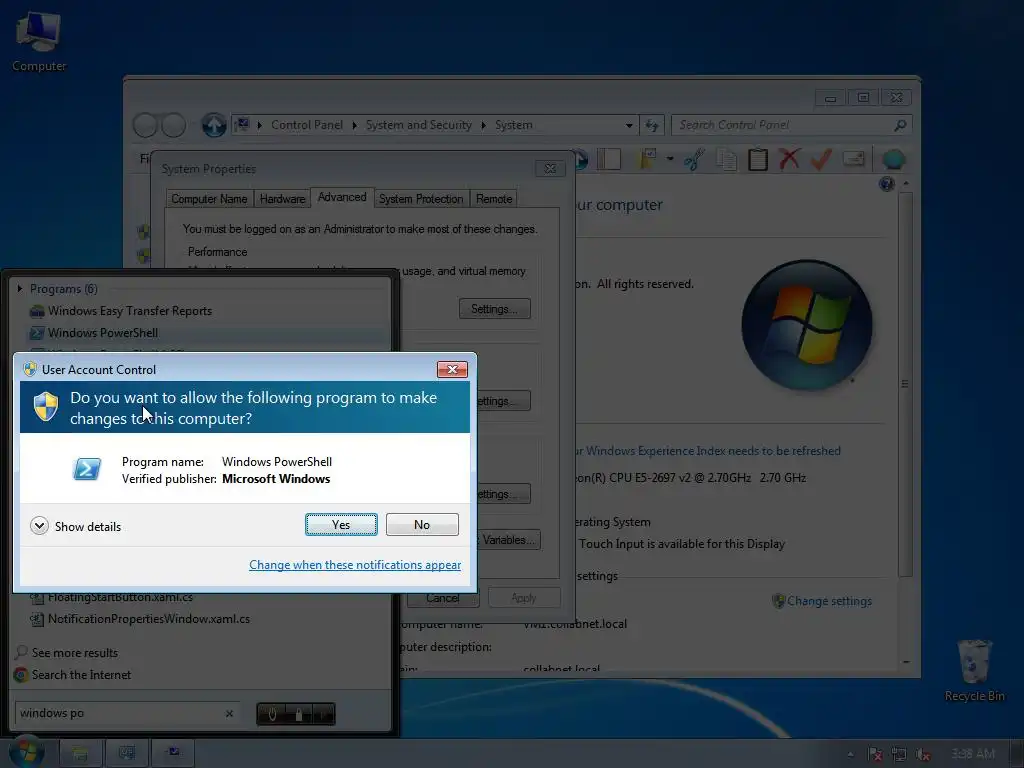
Task: Click the second pinned taskbar program icon
Action: coord(127,754)
